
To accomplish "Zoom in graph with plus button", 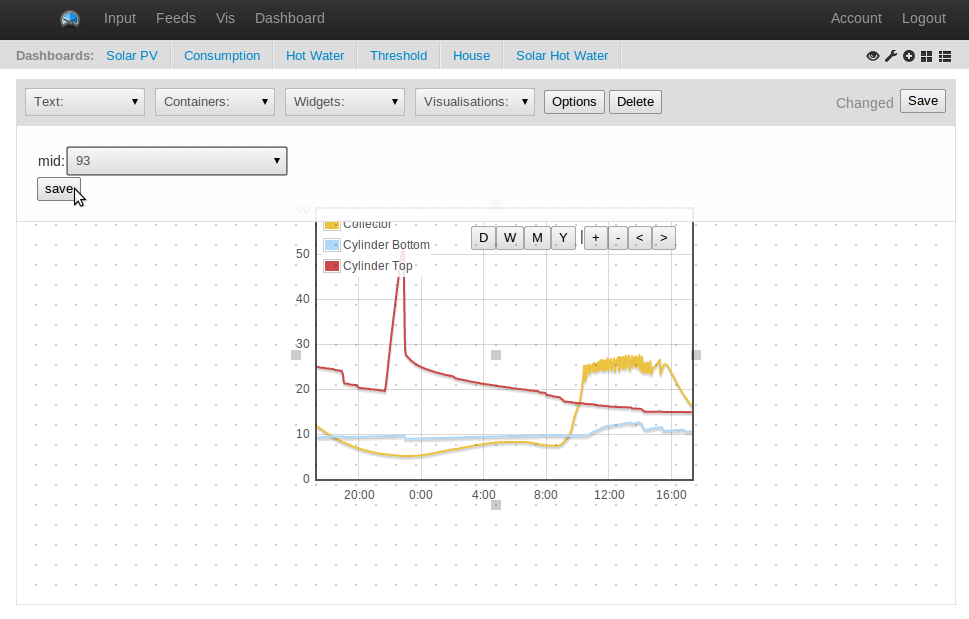I will click(596, 238).
